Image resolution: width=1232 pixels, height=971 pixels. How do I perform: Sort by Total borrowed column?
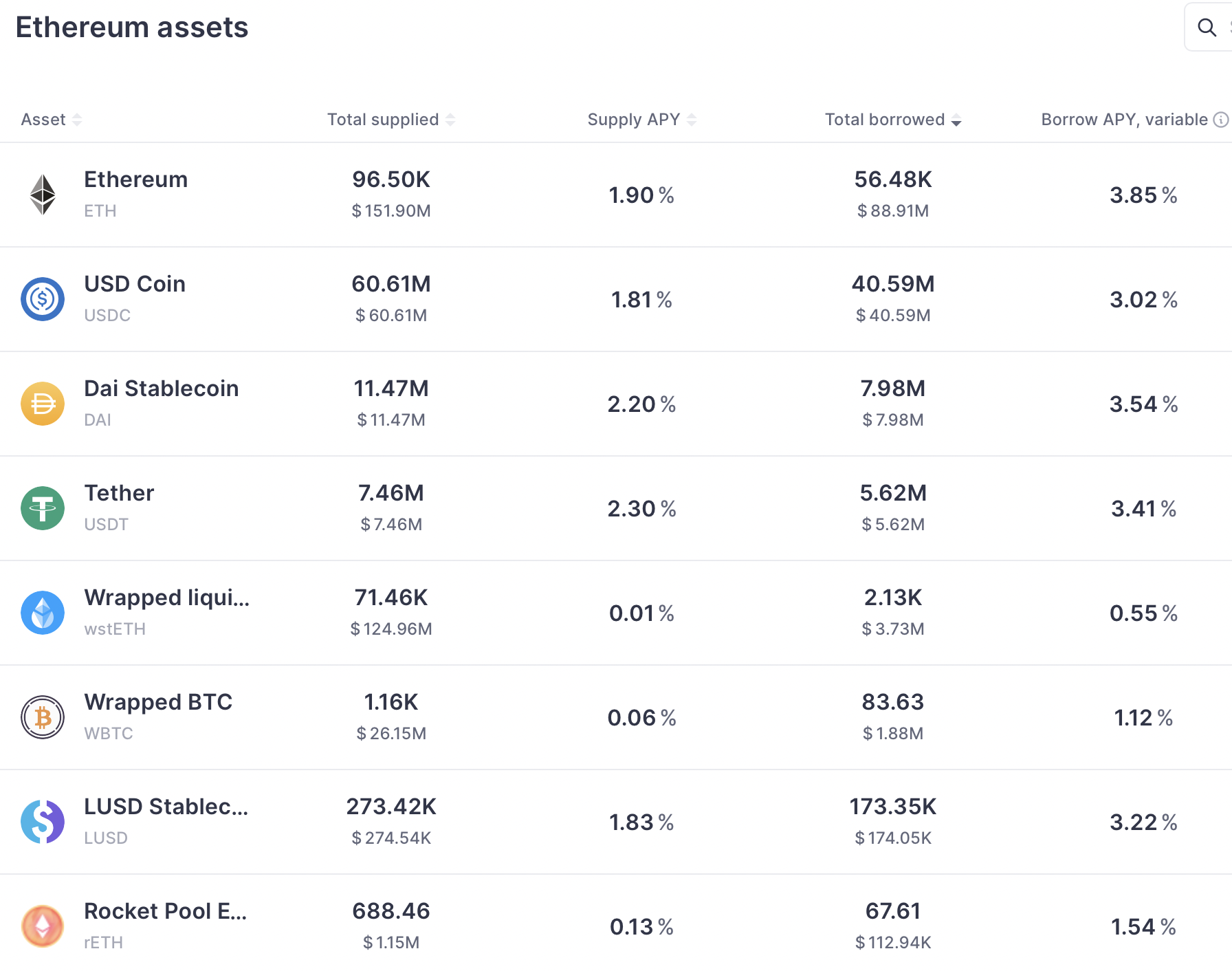(x=893, y=120)
